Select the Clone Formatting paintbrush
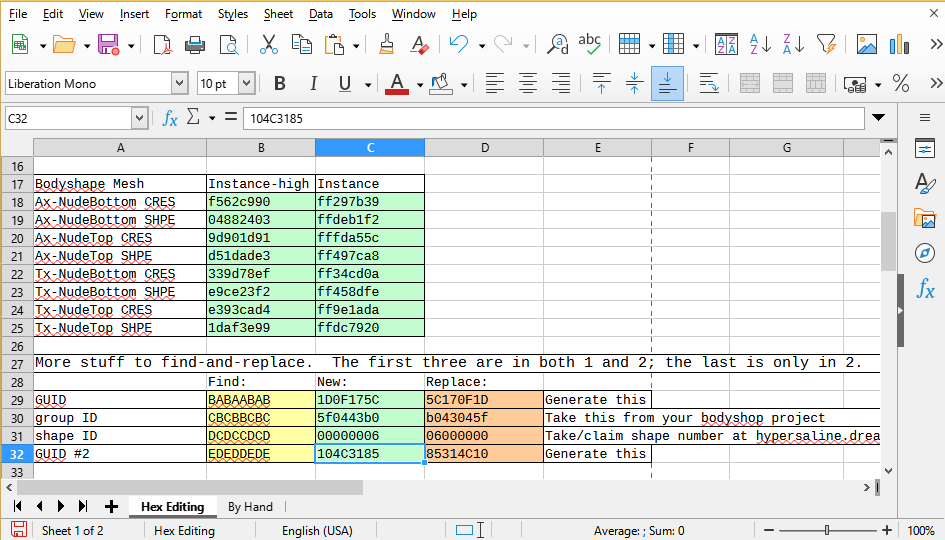The height and width of the screenshot is (540, 945). click(386, 45)
